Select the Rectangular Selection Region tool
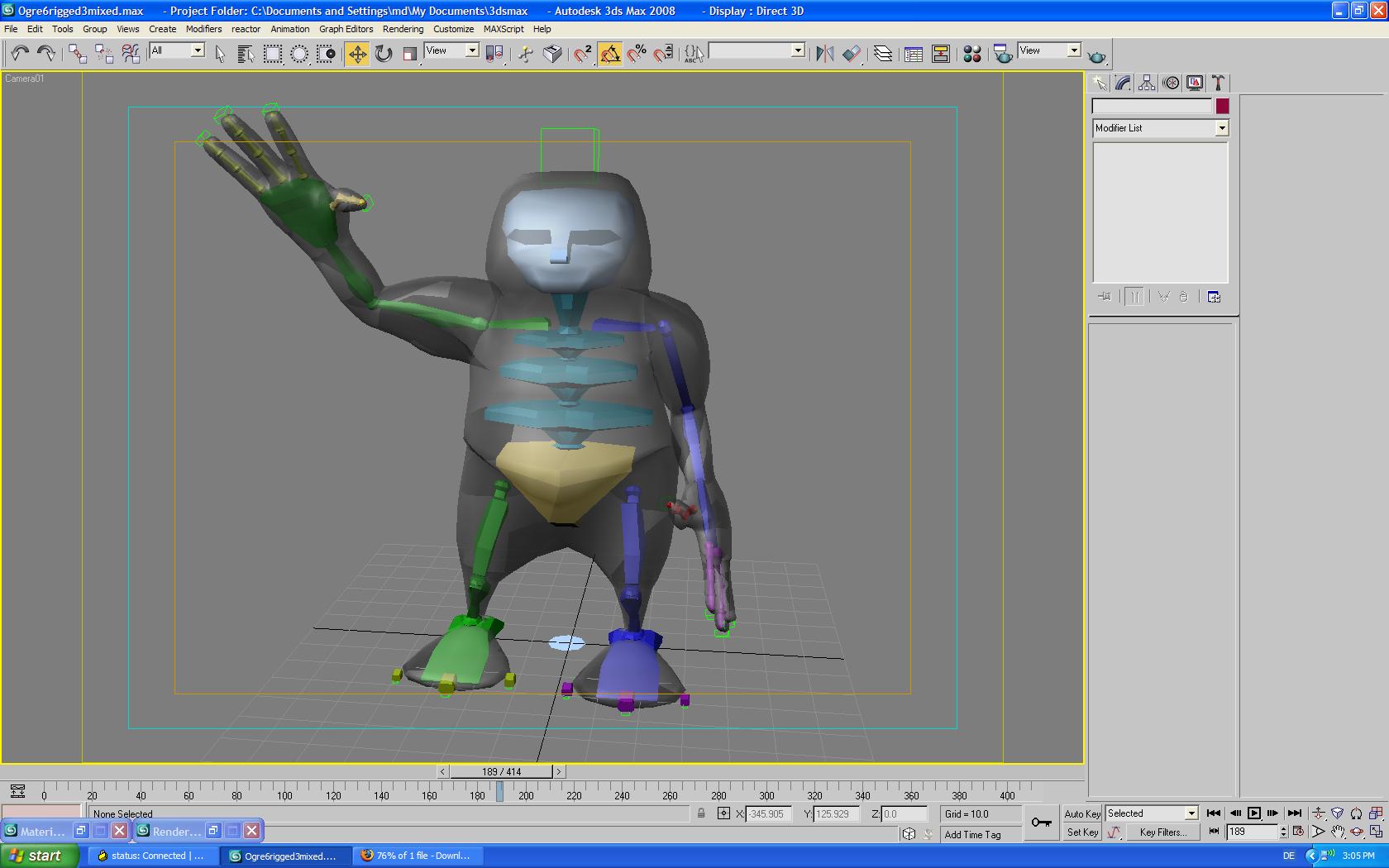Image resolution: width=1389 pixels, height=868 pixels. 273,54
